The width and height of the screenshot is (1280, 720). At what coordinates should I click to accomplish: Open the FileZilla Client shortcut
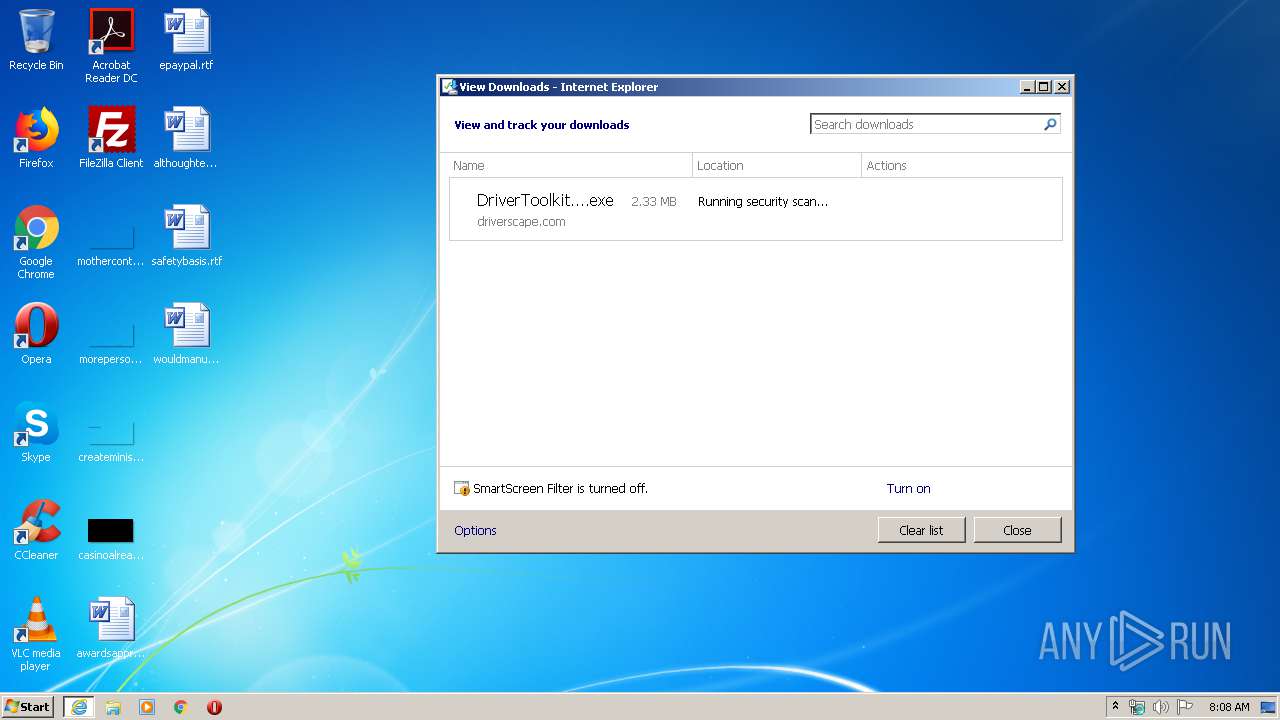pyautogui.click(x=111, y=138)
